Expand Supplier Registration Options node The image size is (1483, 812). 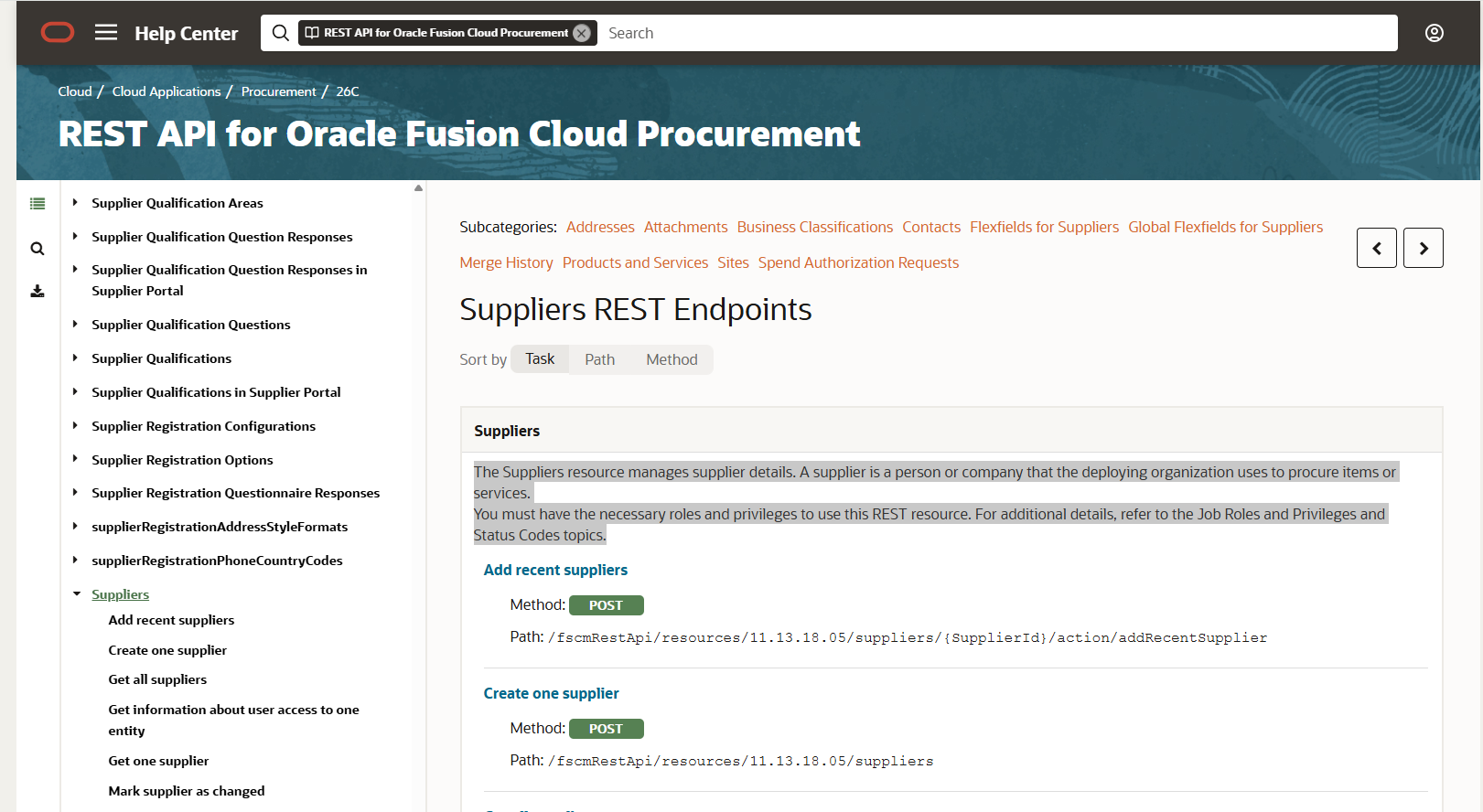(x=75, y=459)
